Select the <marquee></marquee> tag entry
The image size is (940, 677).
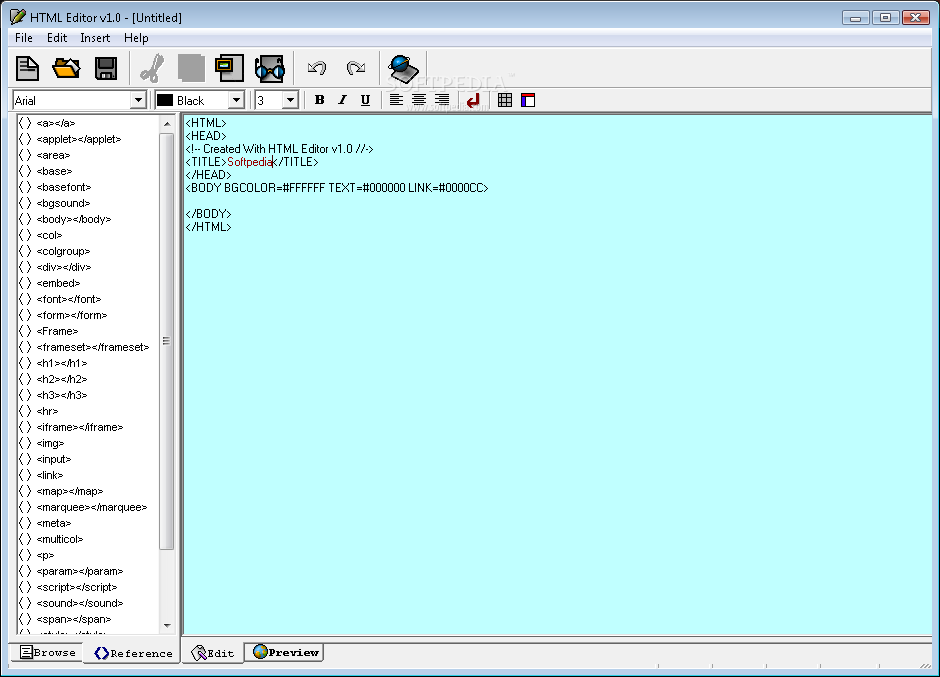[92, 507]
